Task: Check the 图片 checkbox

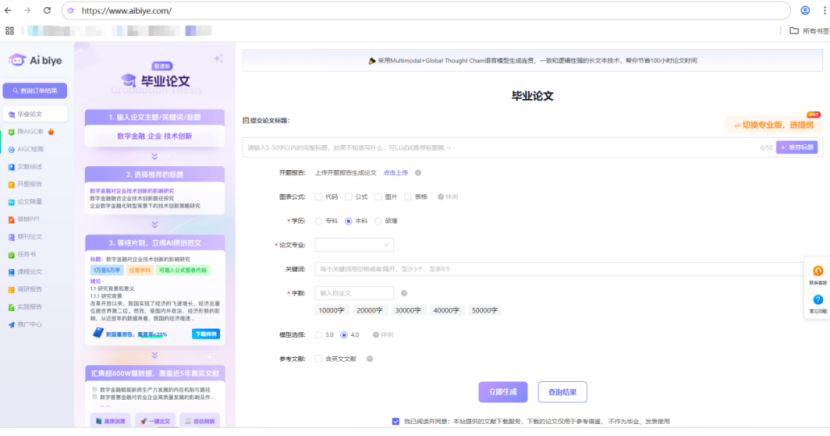Action: [x=378, y=197]
